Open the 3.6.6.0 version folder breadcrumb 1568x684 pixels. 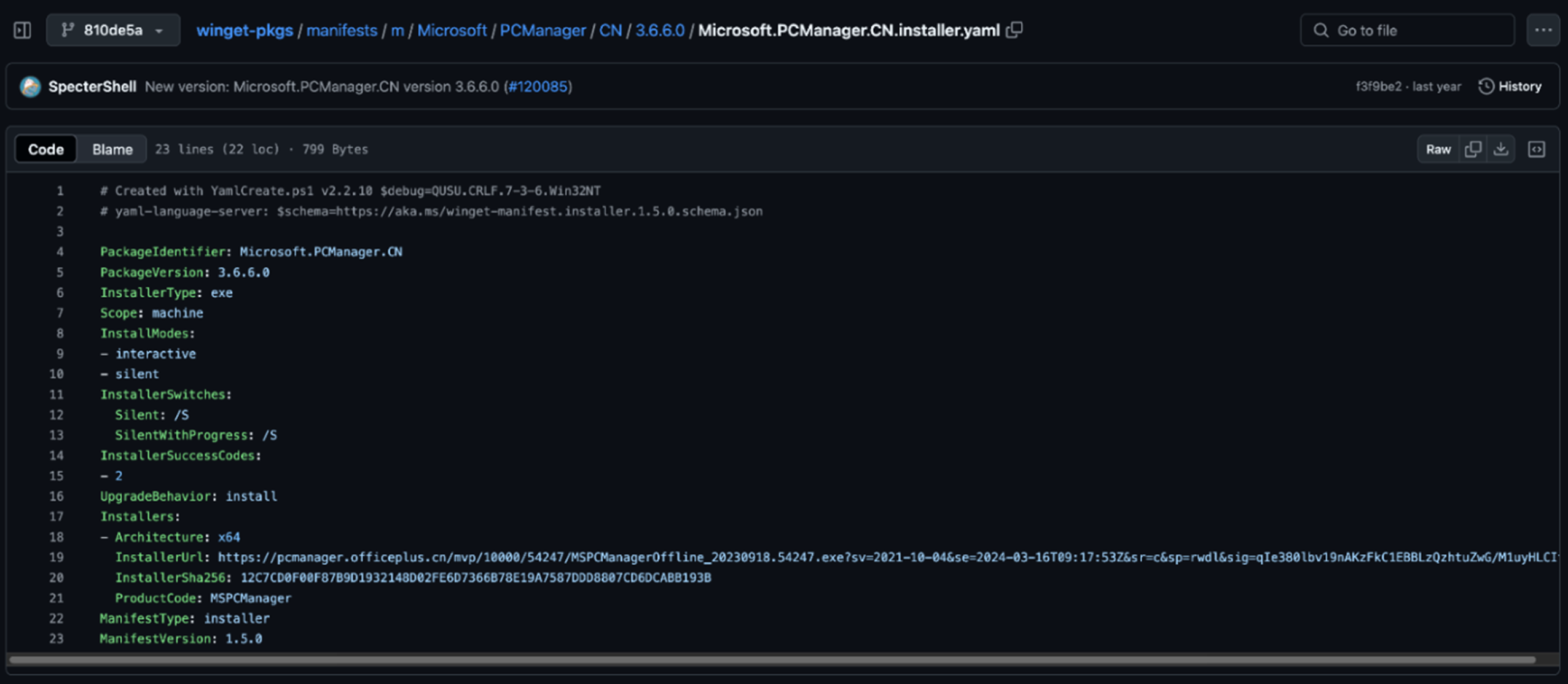[659, 30]
